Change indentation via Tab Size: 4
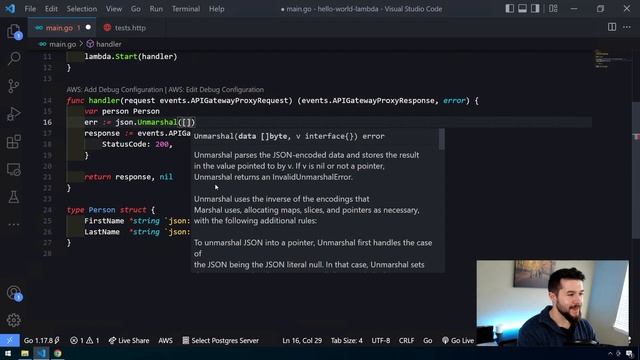 347,340
